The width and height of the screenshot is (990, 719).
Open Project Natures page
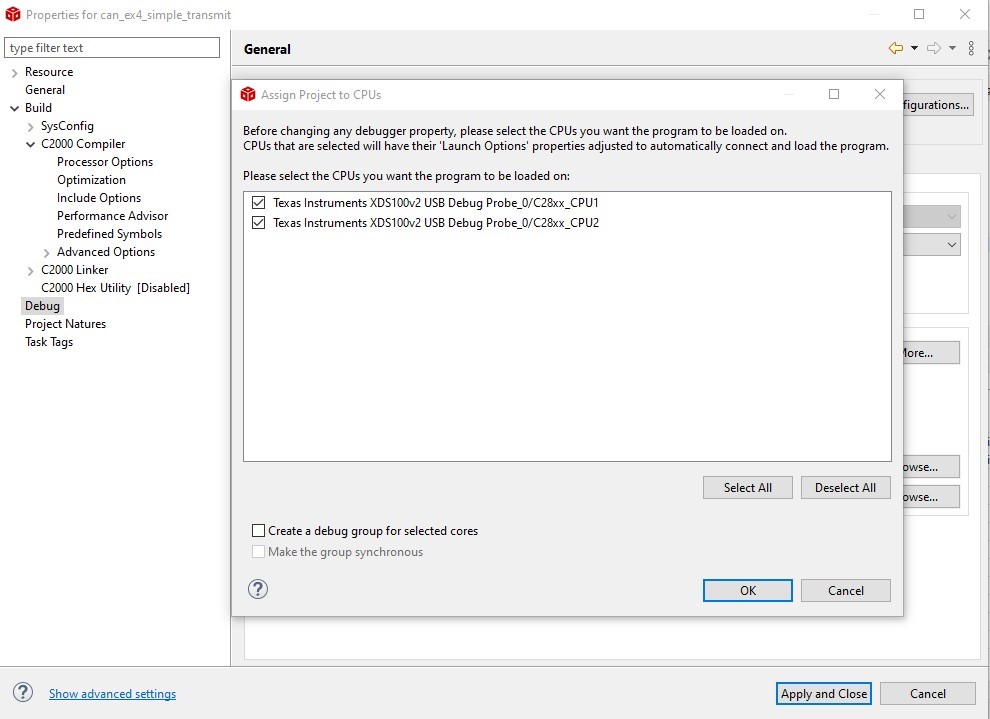point(66,324)
